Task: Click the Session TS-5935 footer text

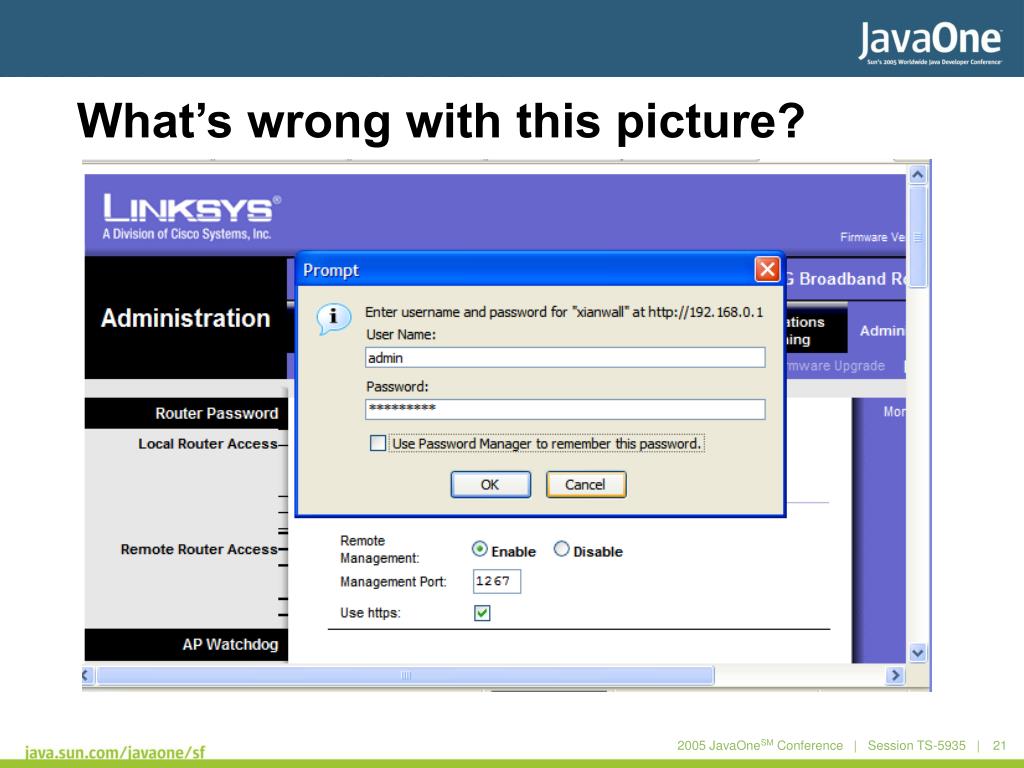Action: click(x=916, y=745)
